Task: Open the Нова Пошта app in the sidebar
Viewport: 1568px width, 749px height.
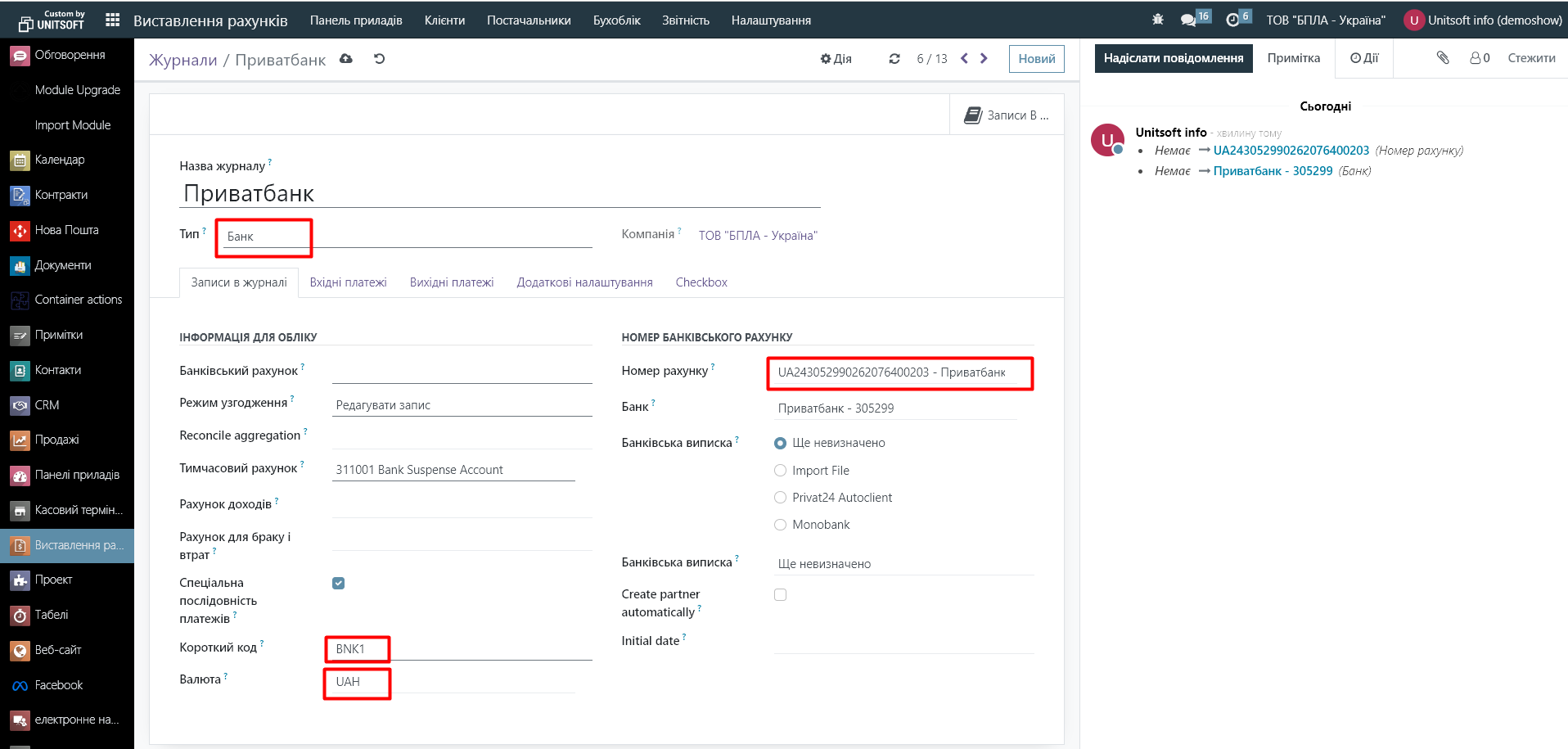Action: [66, 230]
